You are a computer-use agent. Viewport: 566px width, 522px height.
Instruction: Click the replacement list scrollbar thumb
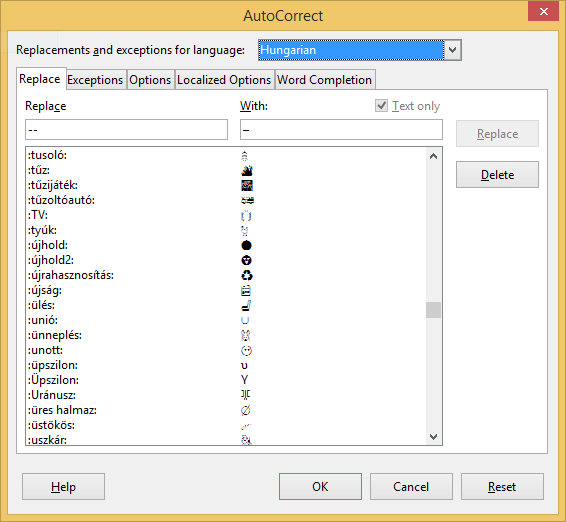434,310
